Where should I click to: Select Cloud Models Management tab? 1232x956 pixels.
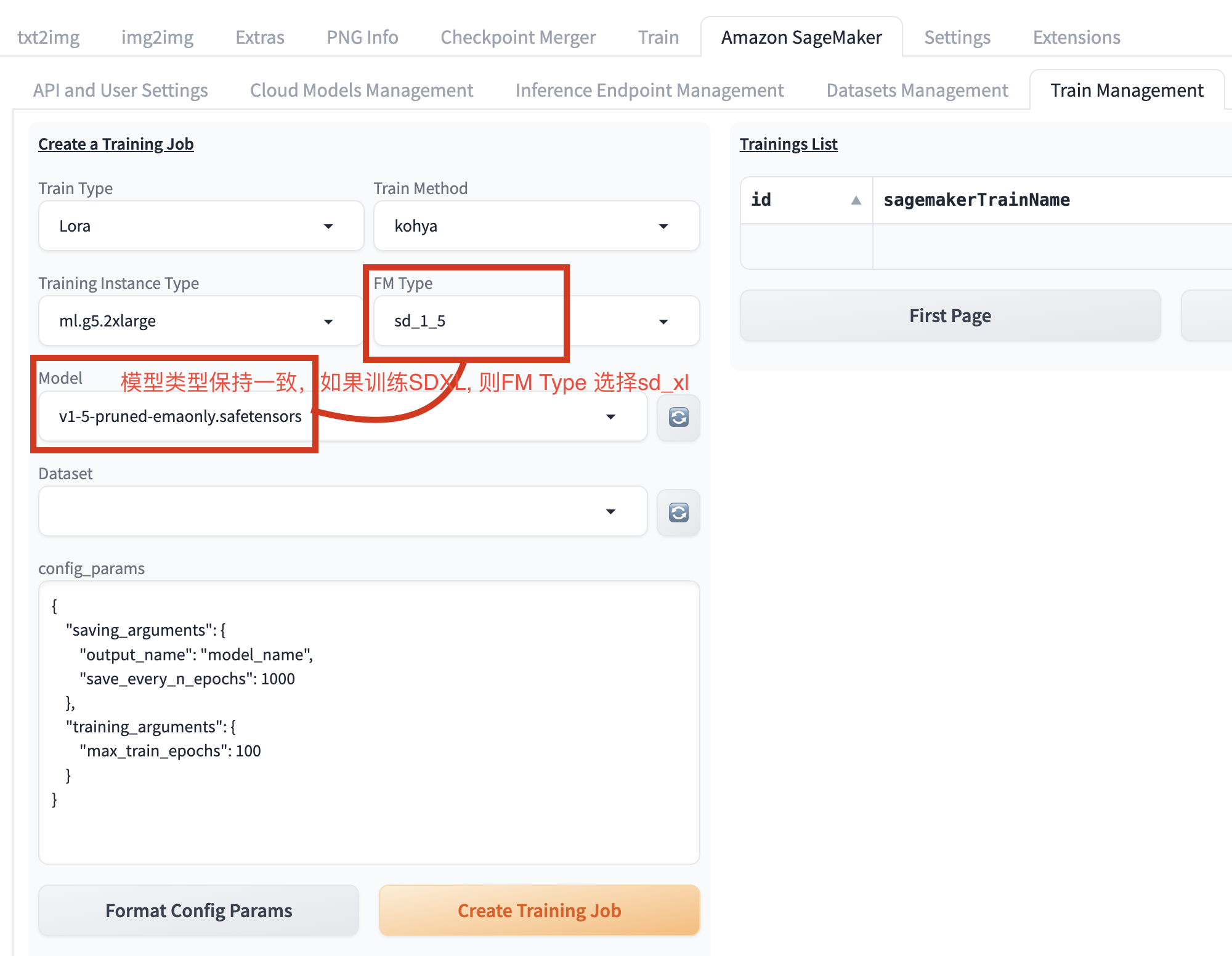pyautogui.click(x=362, y=91)
